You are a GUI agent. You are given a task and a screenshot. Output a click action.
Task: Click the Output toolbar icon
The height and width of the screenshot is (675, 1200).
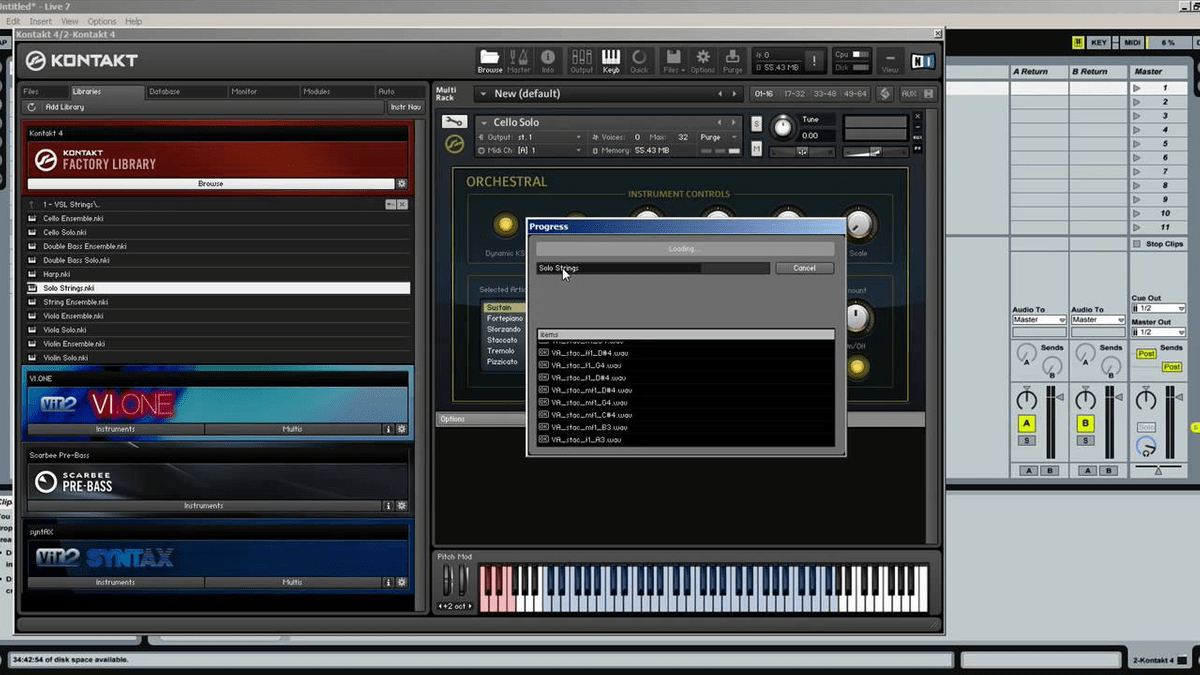coord(581,59)
